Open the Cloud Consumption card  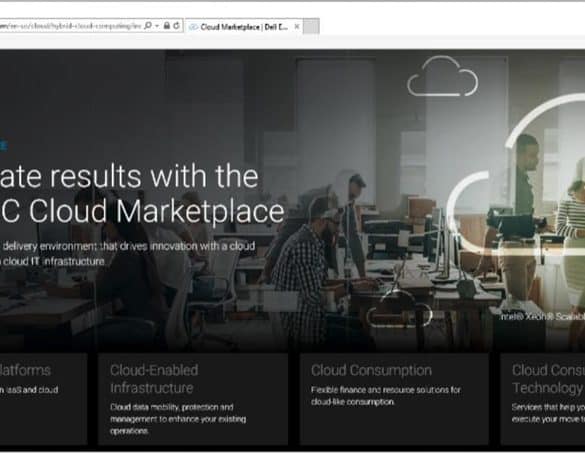click(394, 399)
